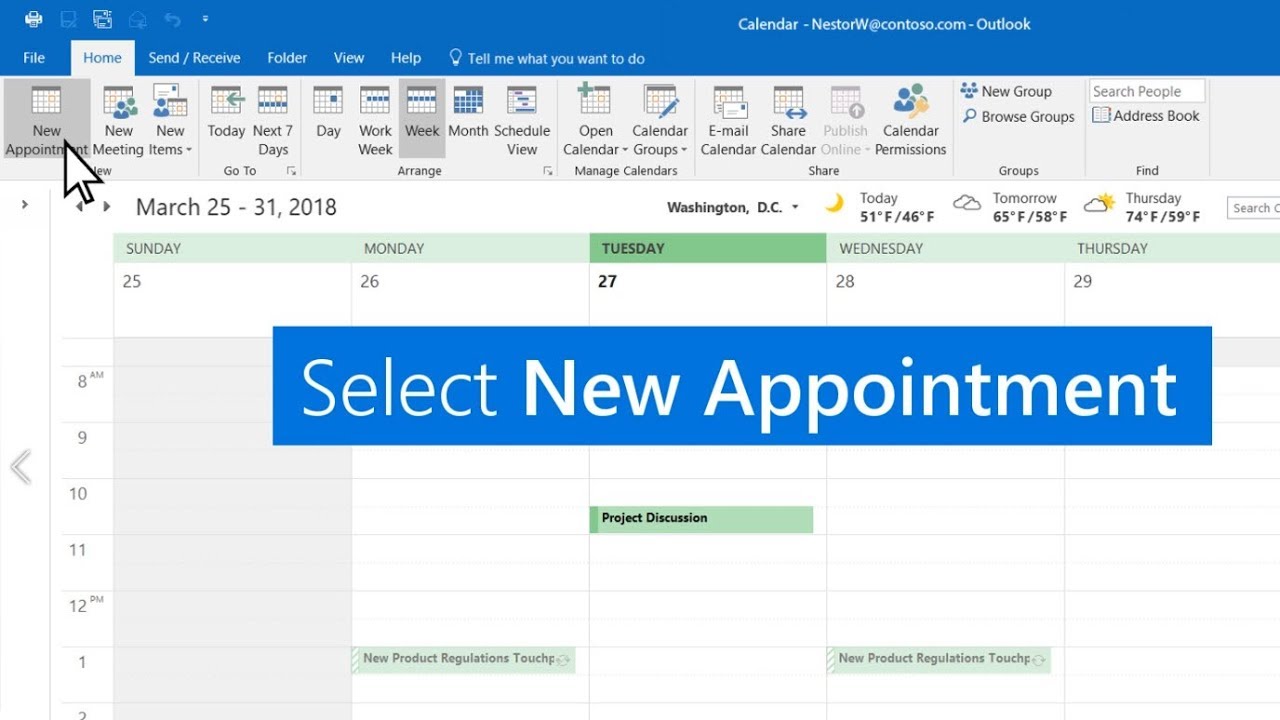
Task: Open the Project Discussion appointment
Action: click(x=701, y=519)
